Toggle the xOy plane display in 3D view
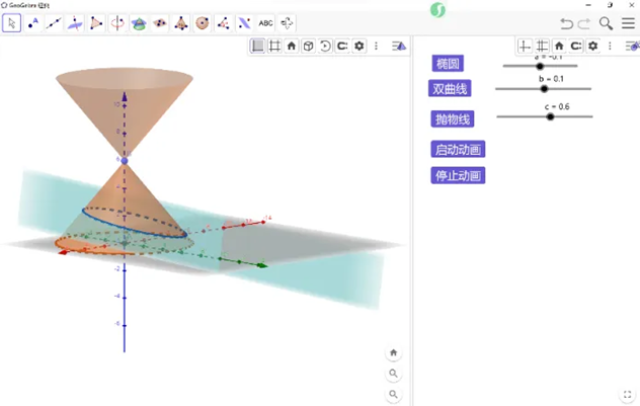Screen dimensions: 640x406 (257, 45)
